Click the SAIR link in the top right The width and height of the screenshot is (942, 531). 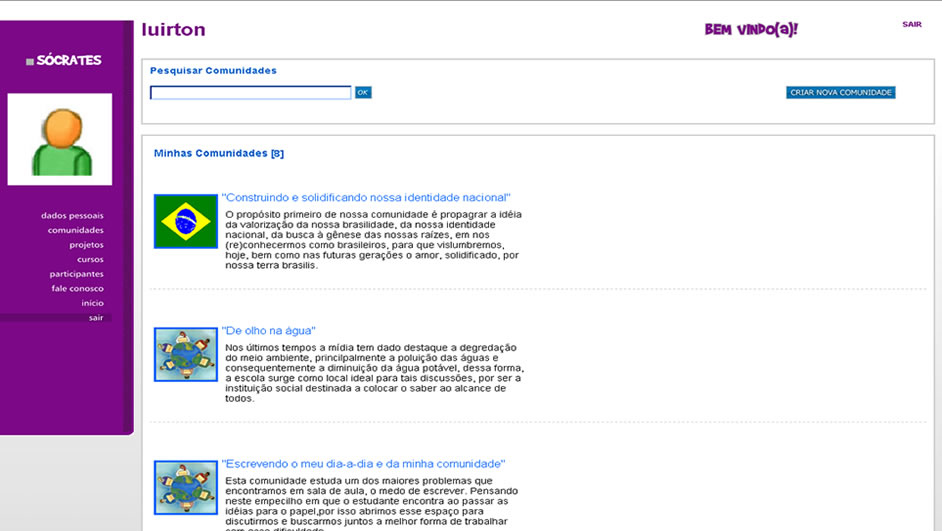coord(911,24)
